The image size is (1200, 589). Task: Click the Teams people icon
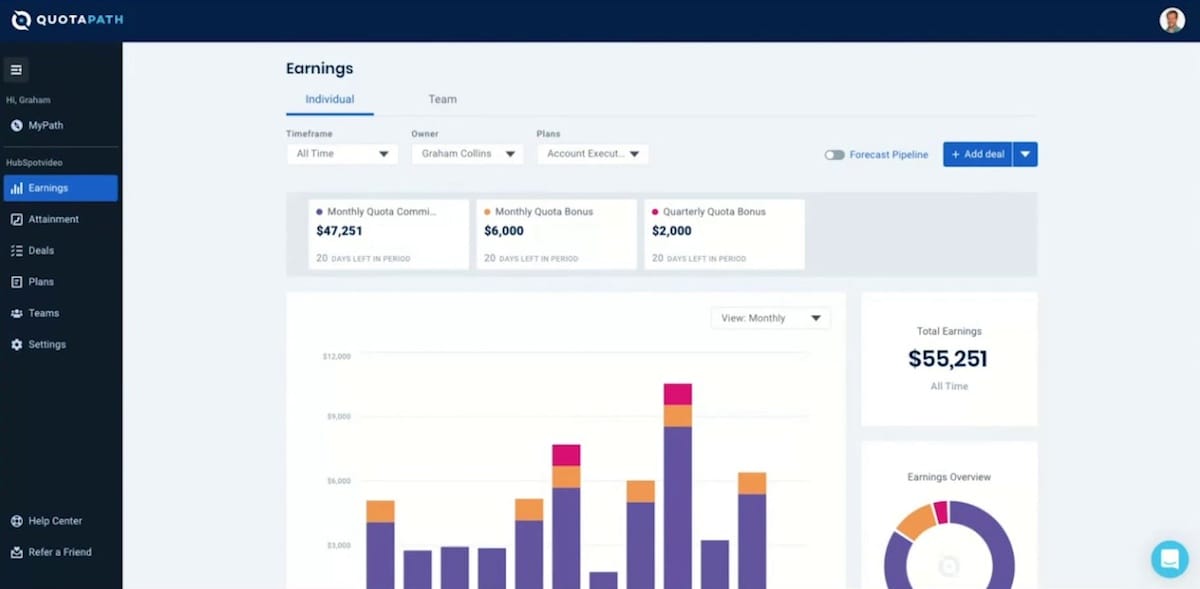tap(17, 313)
